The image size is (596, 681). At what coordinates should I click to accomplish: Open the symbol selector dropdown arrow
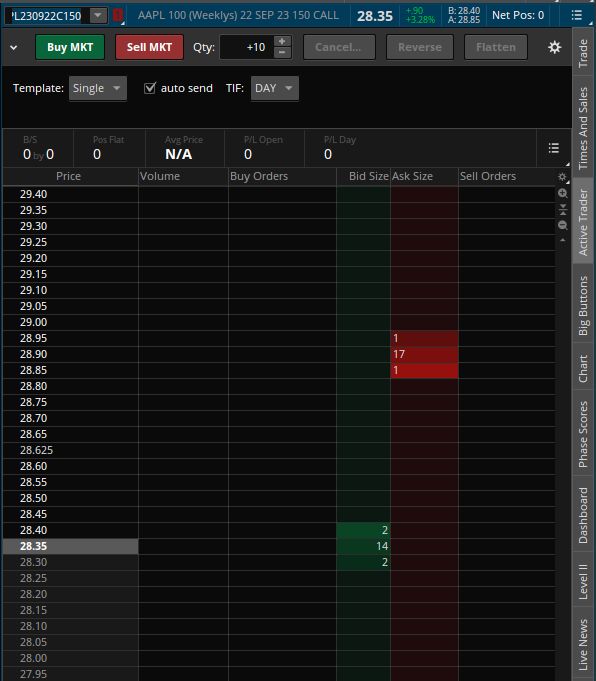[x=98, y=16]
